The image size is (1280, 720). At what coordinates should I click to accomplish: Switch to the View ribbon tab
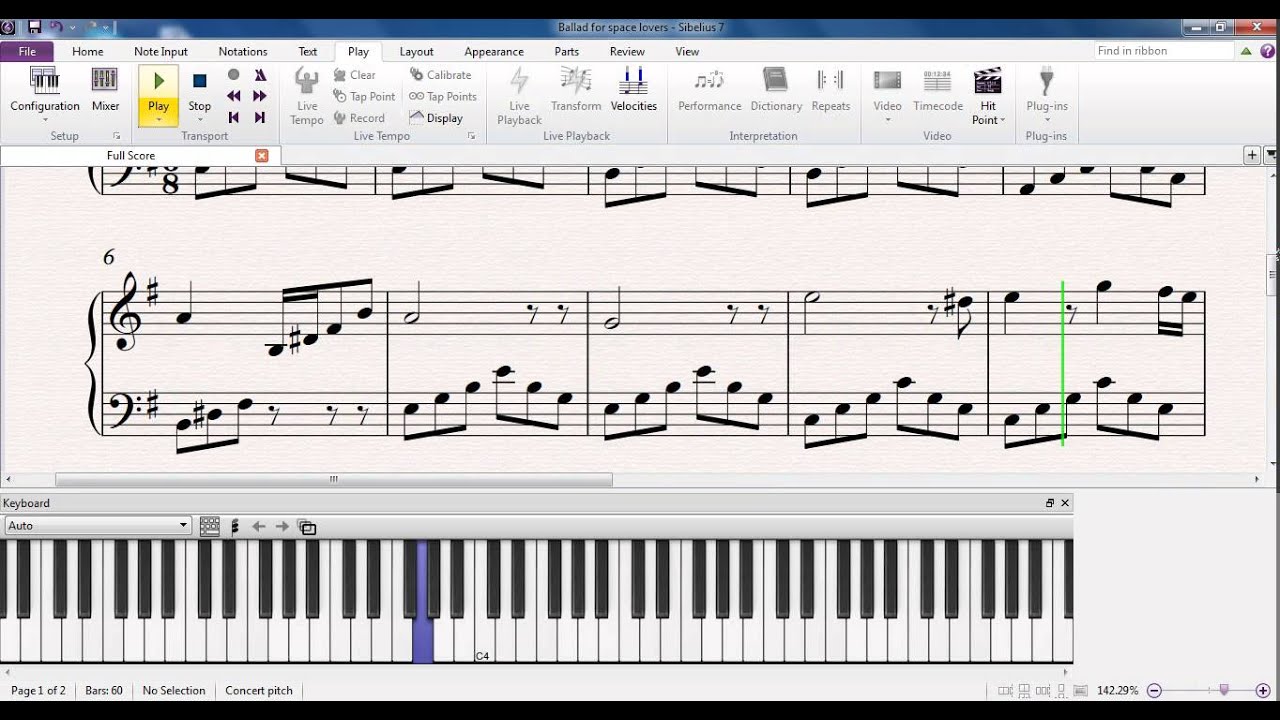(687, 51)
